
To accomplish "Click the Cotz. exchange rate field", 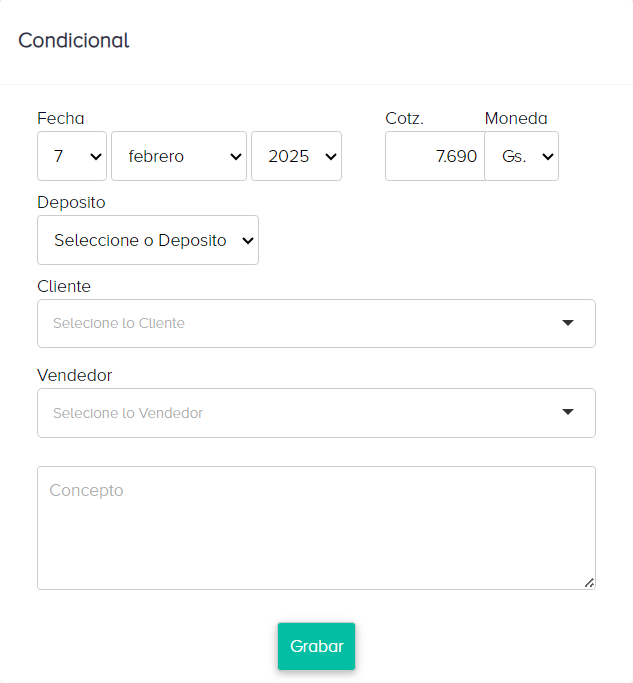I will coord(434,156).
